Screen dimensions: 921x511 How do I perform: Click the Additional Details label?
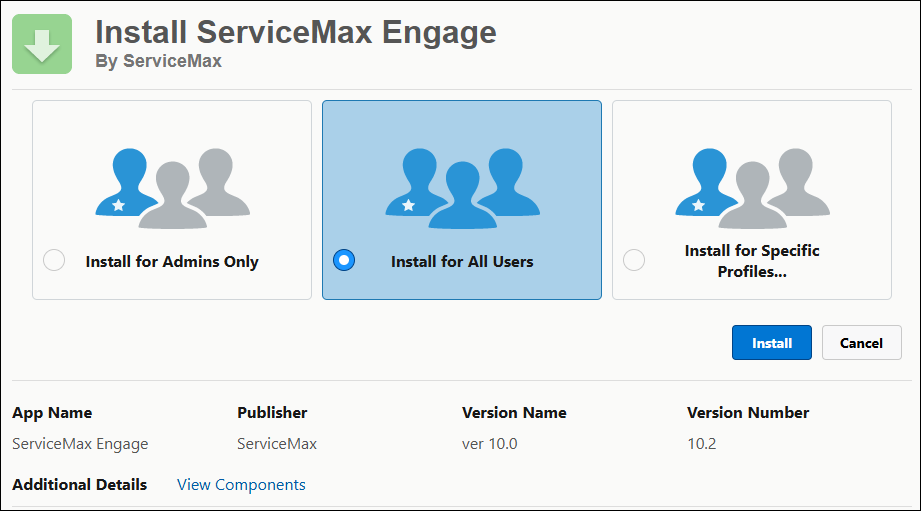(x=80, y=485)
